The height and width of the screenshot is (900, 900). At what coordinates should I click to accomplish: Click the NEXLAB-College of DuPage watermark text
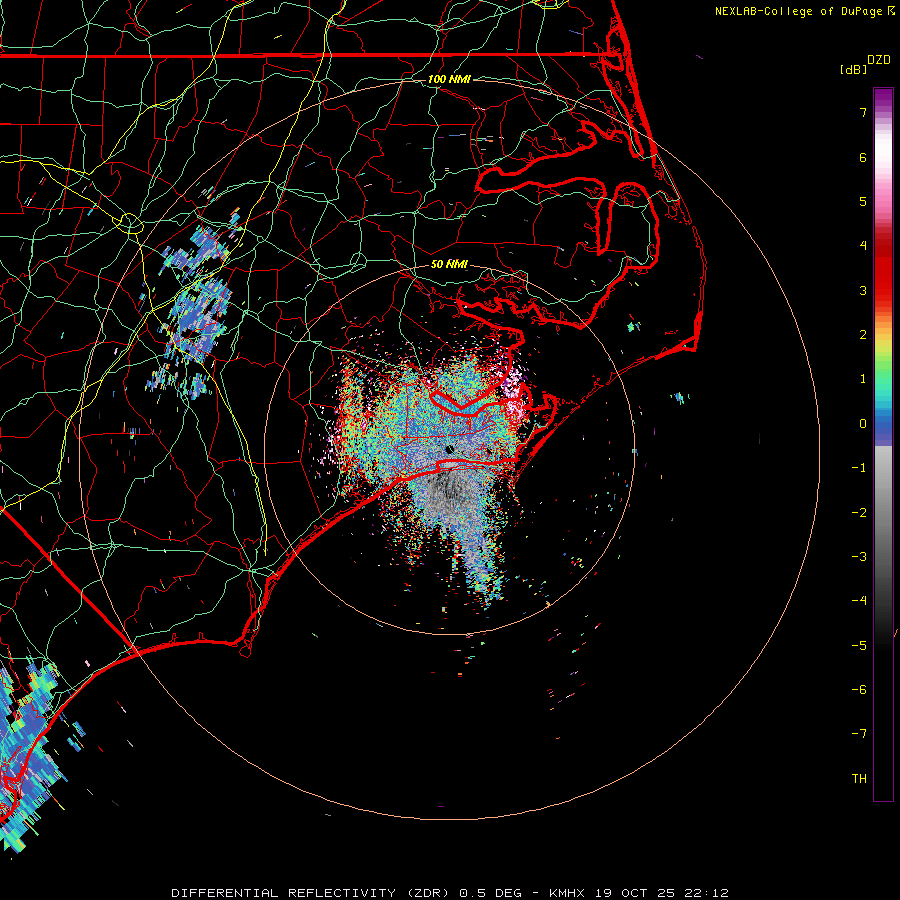pyautogui.click(x=805, y=11)
